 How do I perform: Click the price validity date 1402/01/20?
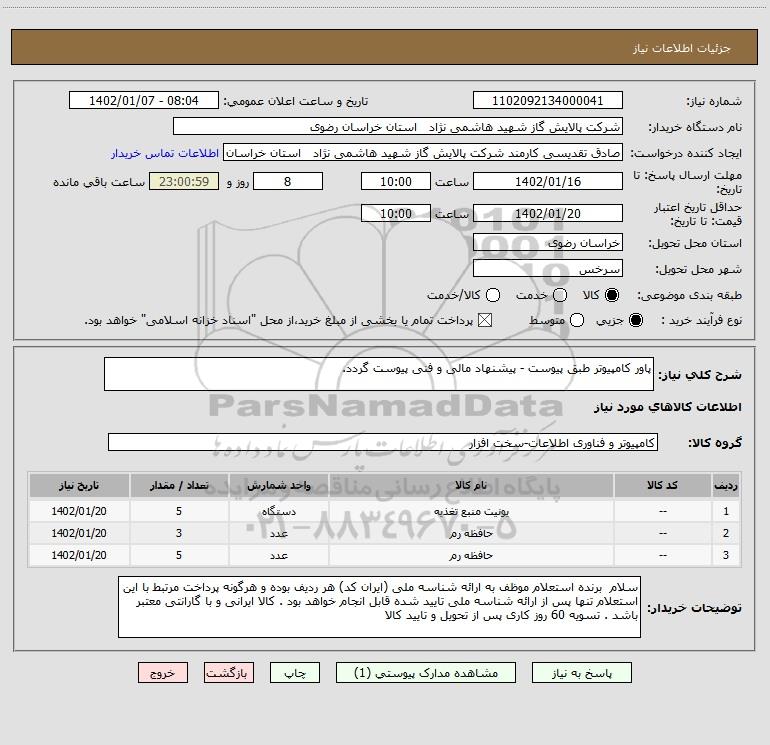click(x=548, y=213)
